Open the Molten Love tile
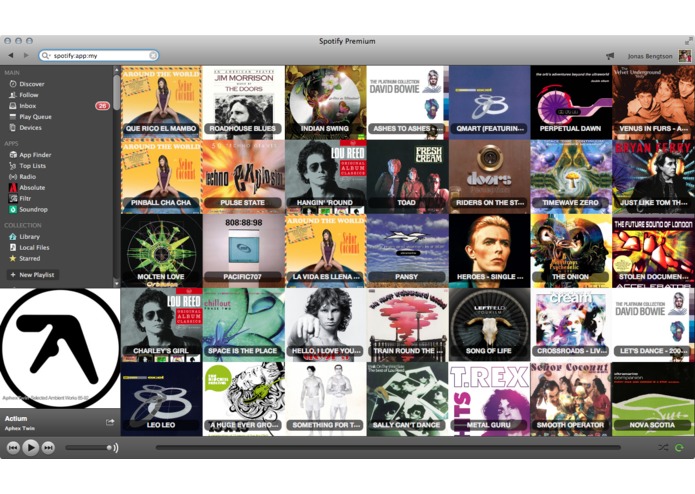This screenshot has height=494, width=695. 161,251
